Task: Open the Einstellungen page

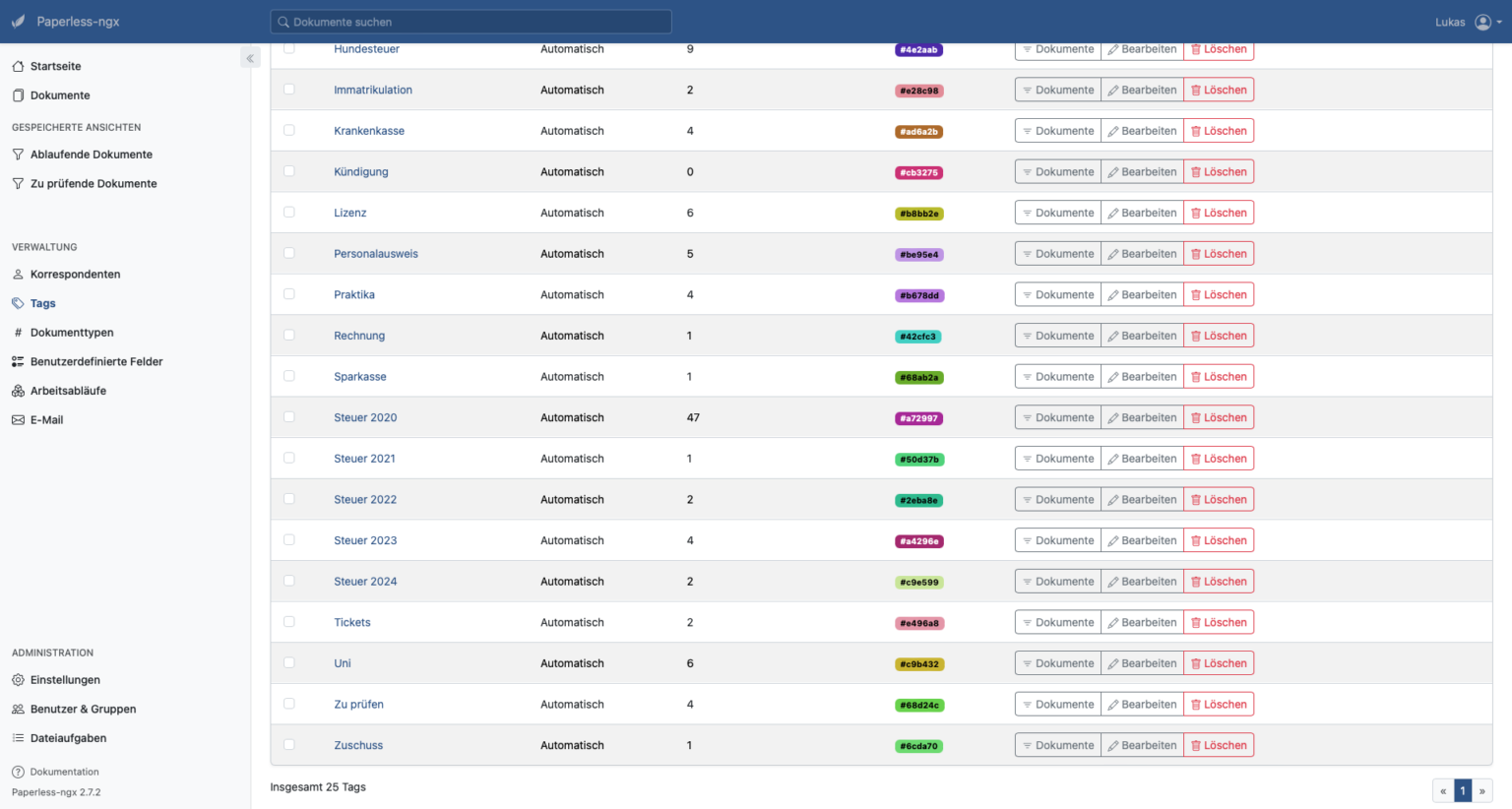Action: (x=64, y=679)
